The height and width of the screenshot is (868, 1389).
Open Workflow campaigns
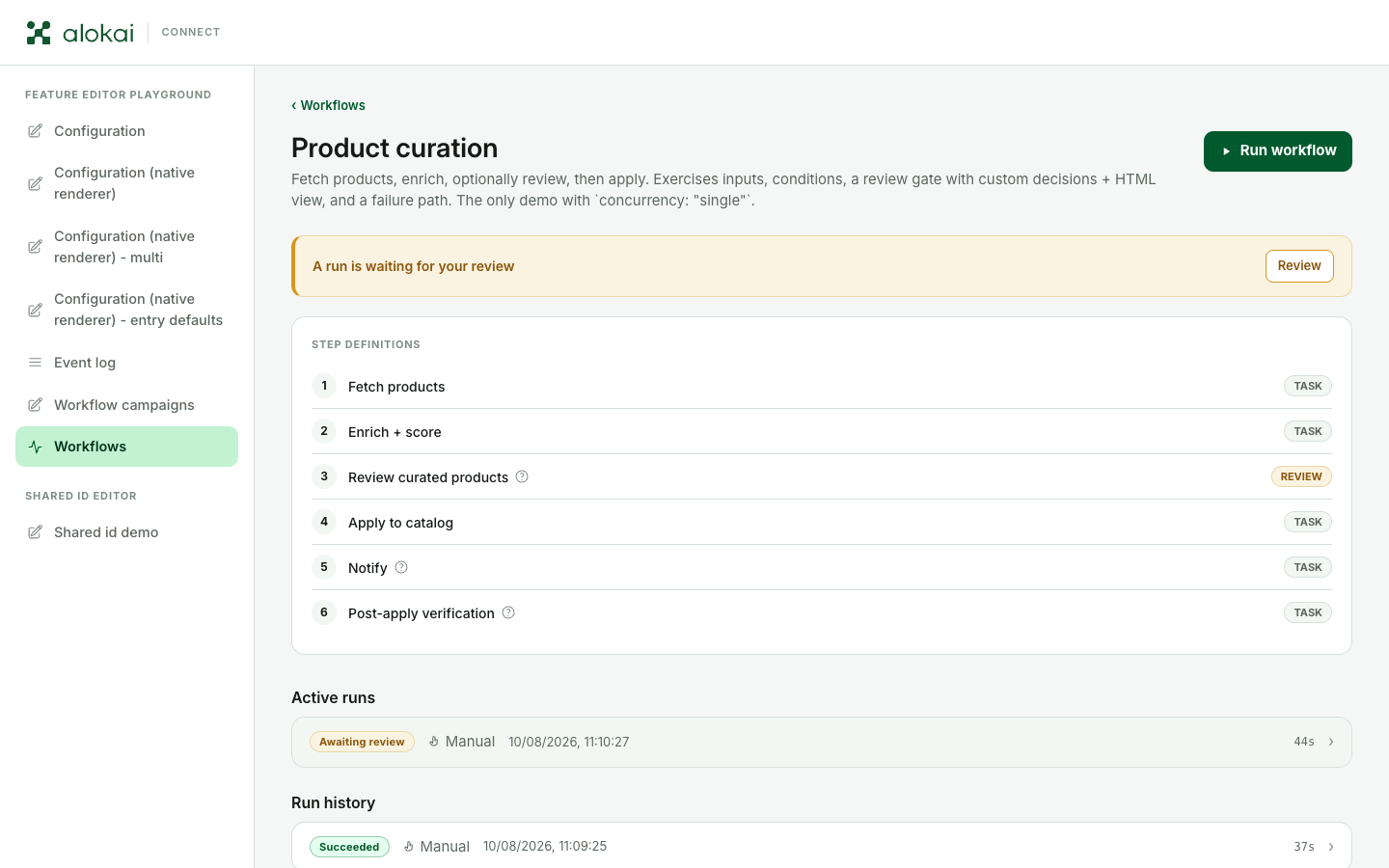pos(126,405)
